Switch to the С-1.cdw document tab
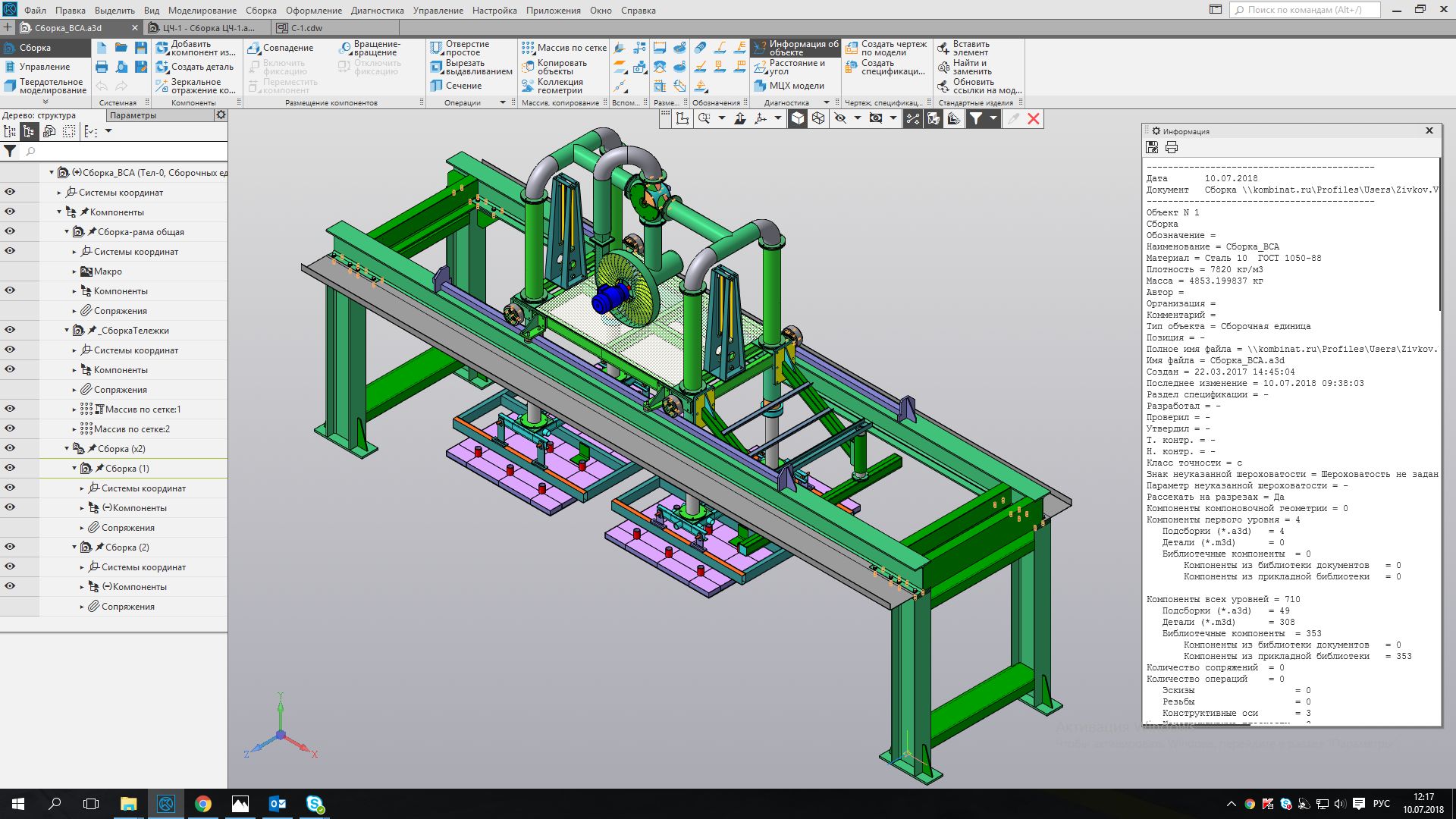1456x819 pixels. [306, 28]
